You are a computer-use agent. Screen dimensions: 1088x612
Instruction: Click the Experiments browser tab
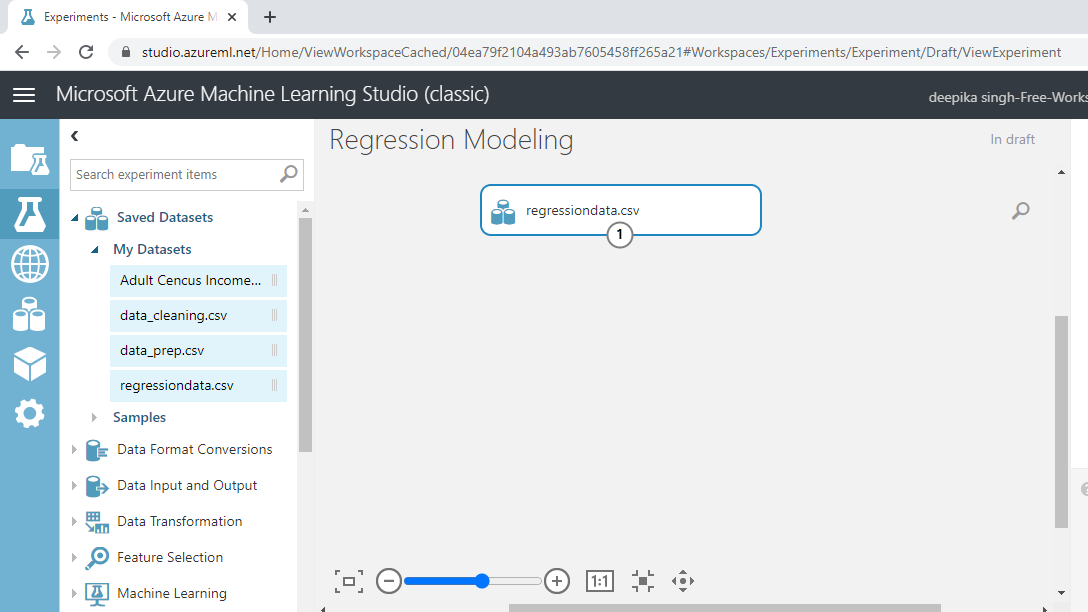tap(128, 17)
